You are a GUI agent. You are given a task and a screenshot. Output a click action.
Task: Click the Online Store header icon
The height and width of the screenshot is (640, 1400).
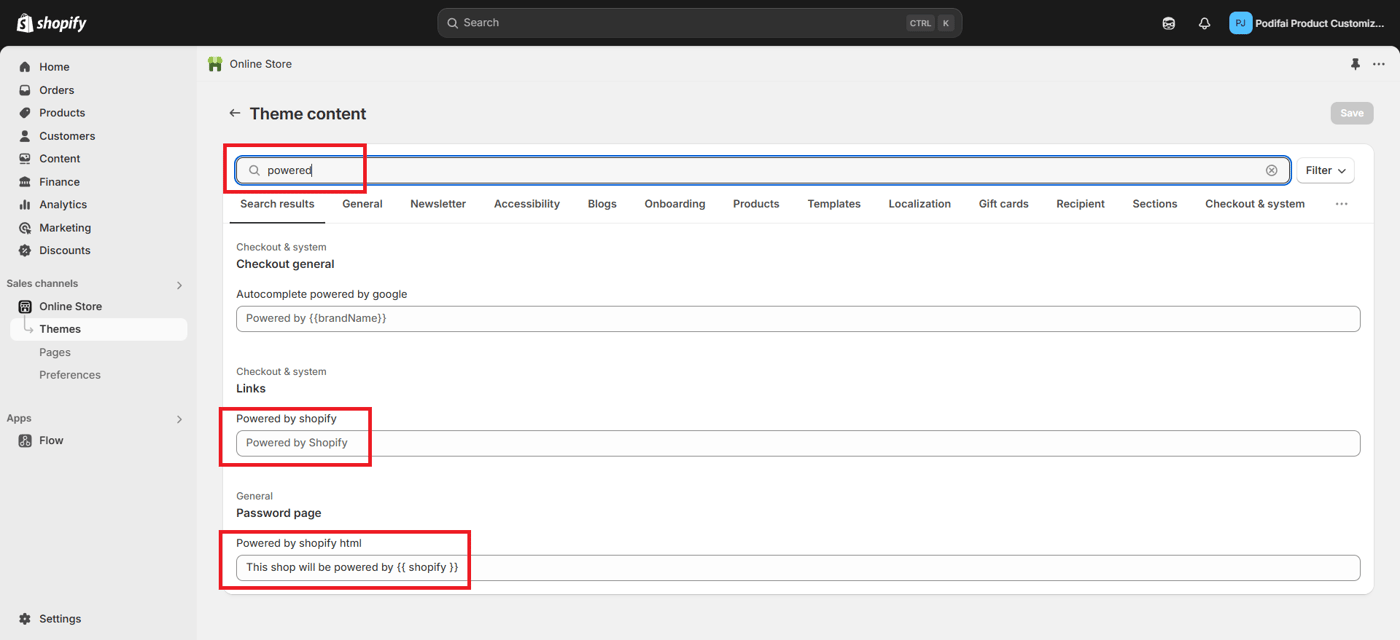pyautogui.click(x=215, y=64)
